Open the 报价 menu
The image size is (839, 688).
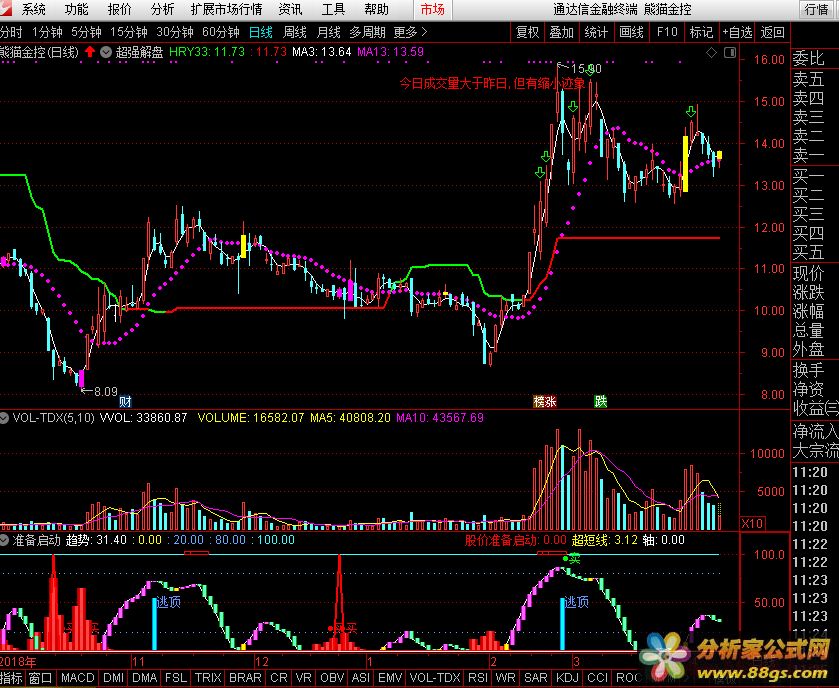click(119, 9)
